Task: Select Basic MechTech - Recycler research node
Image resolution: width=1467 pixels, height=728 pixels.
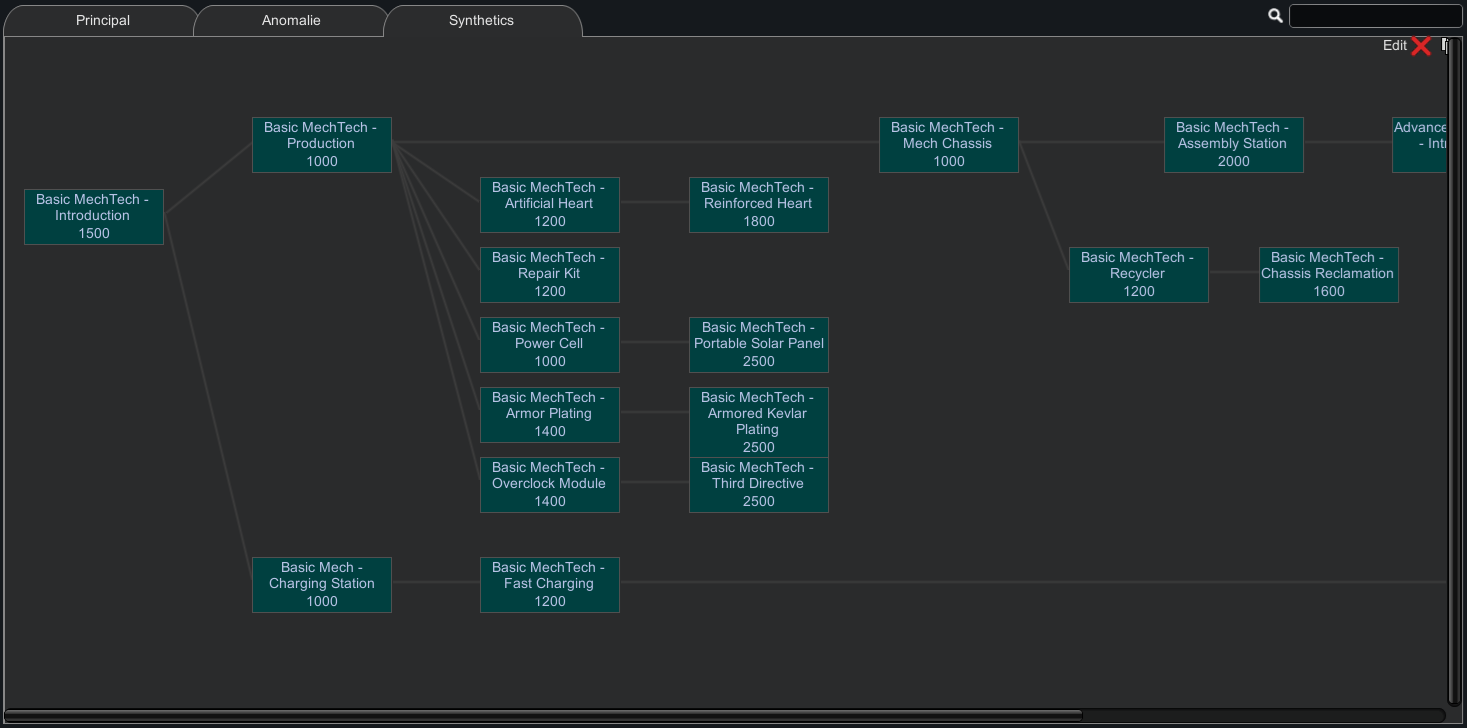Action: pos(1139,274)
